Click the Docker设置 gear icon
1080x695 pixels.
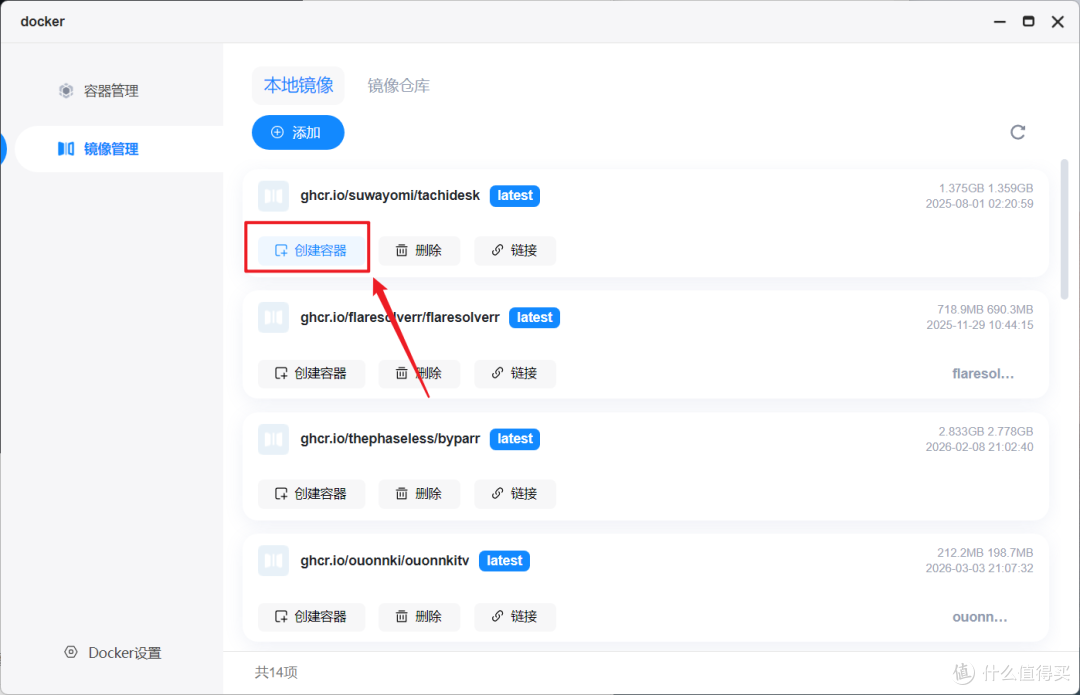71,652
